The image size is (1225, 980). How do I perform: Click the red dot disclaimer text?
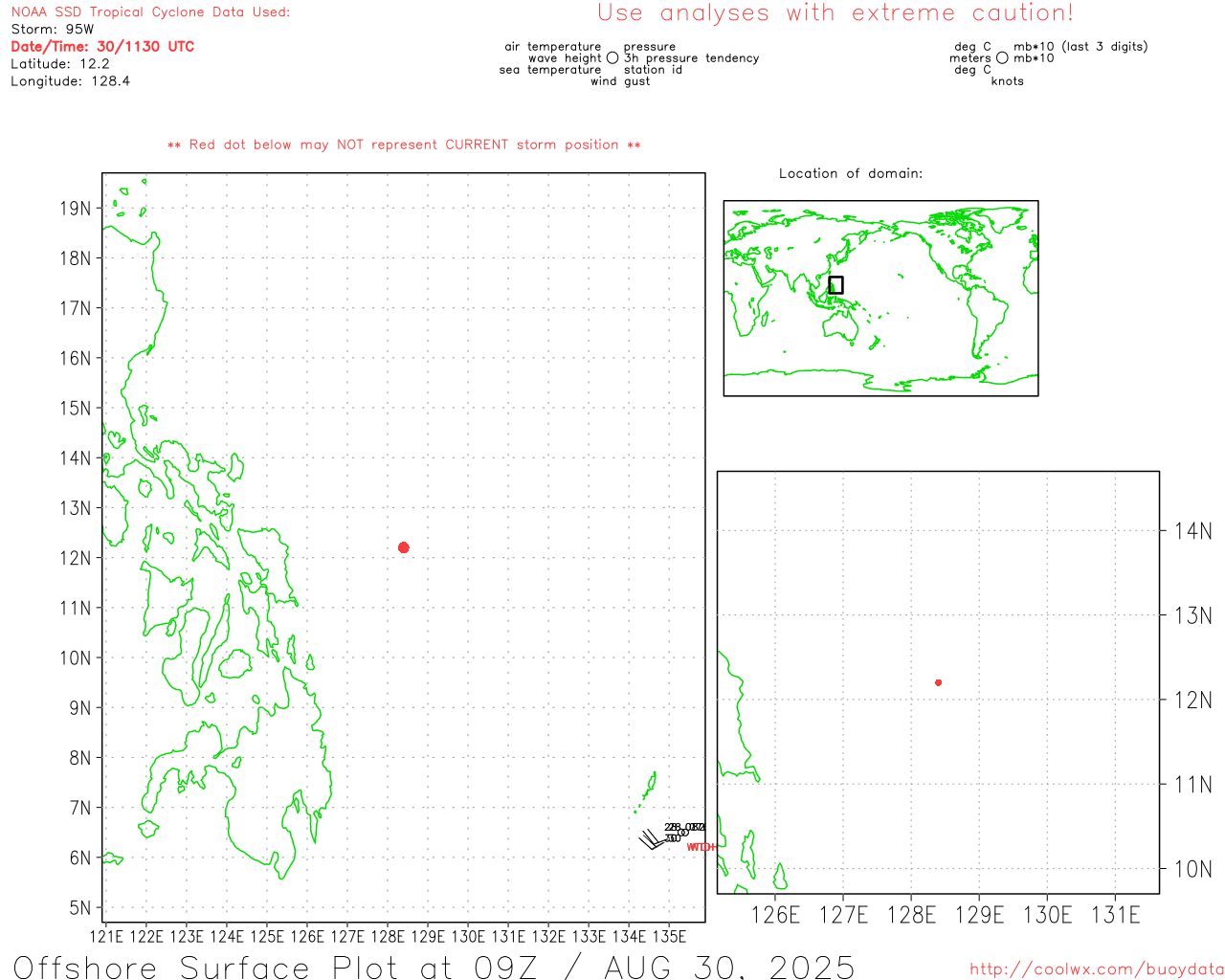click(404, 145)
